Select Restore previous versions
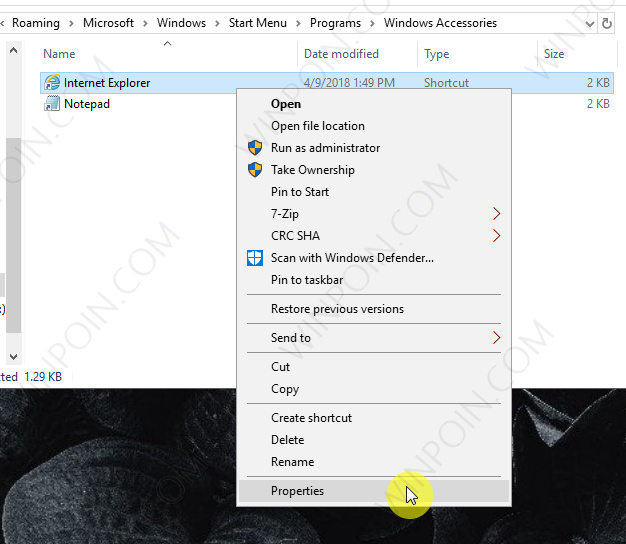 tap(374, 309)
